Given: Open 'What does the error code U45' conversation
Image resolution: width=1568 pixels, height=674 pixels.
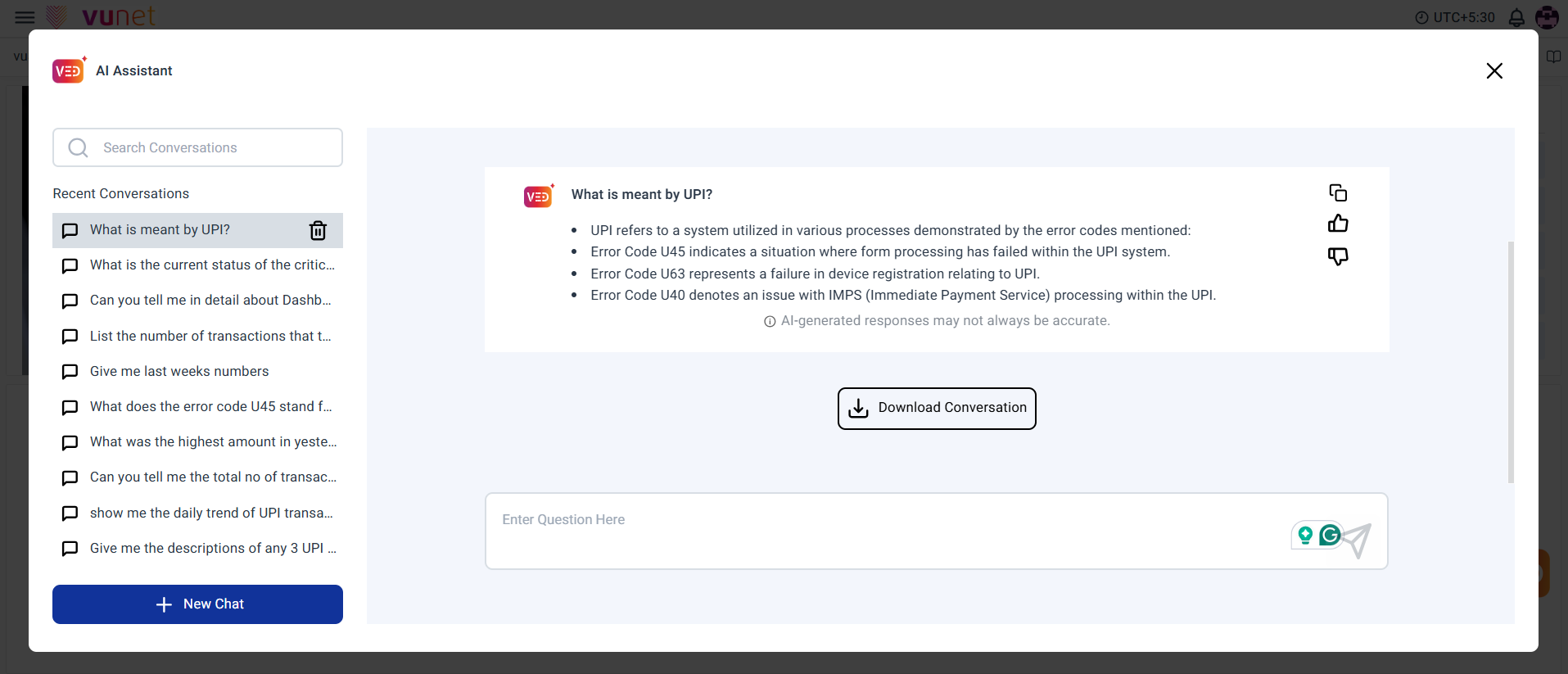Looking at the screenshot, I should (x=210, y=407).
